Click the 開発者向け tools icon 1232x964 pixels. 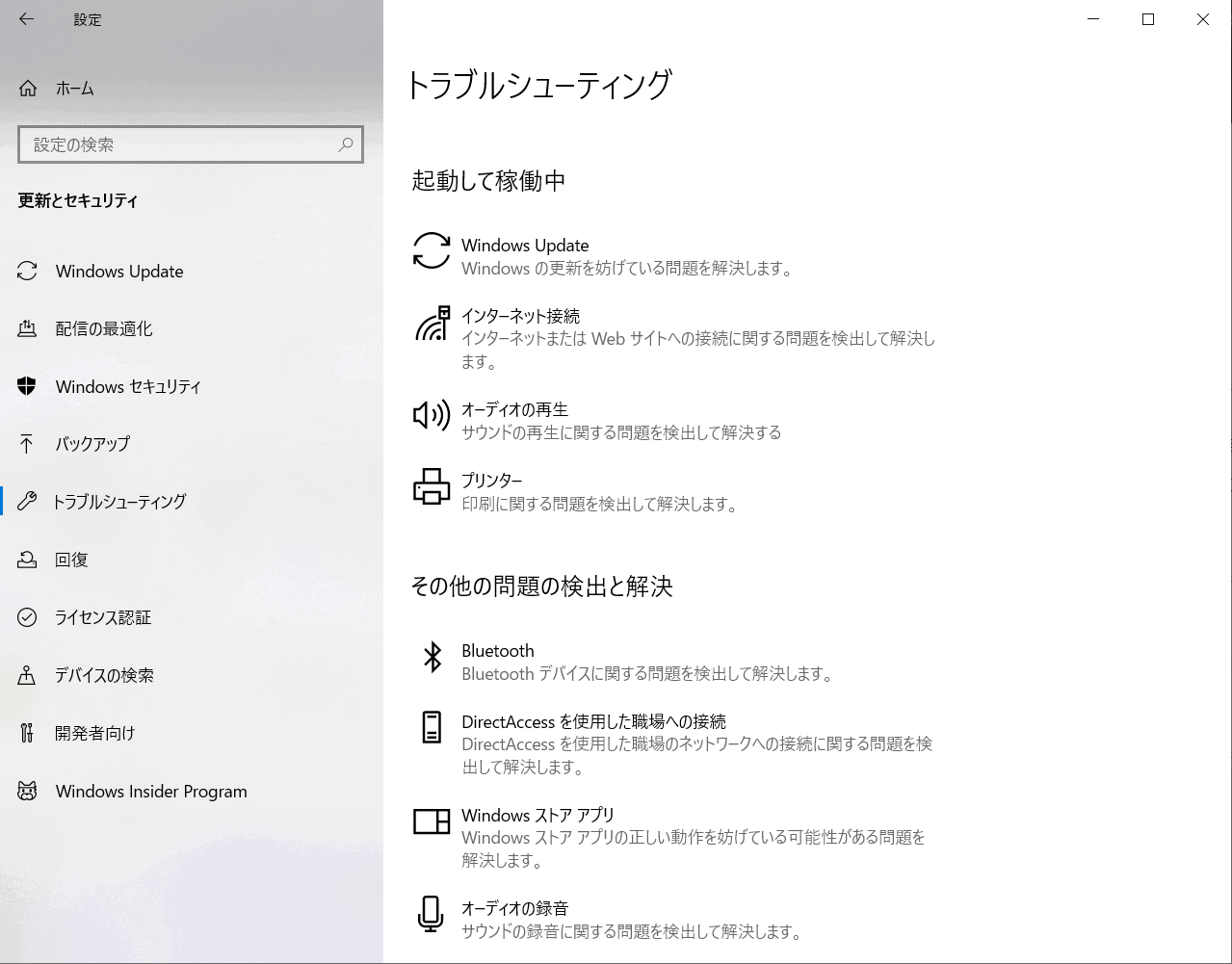[27, 733]
